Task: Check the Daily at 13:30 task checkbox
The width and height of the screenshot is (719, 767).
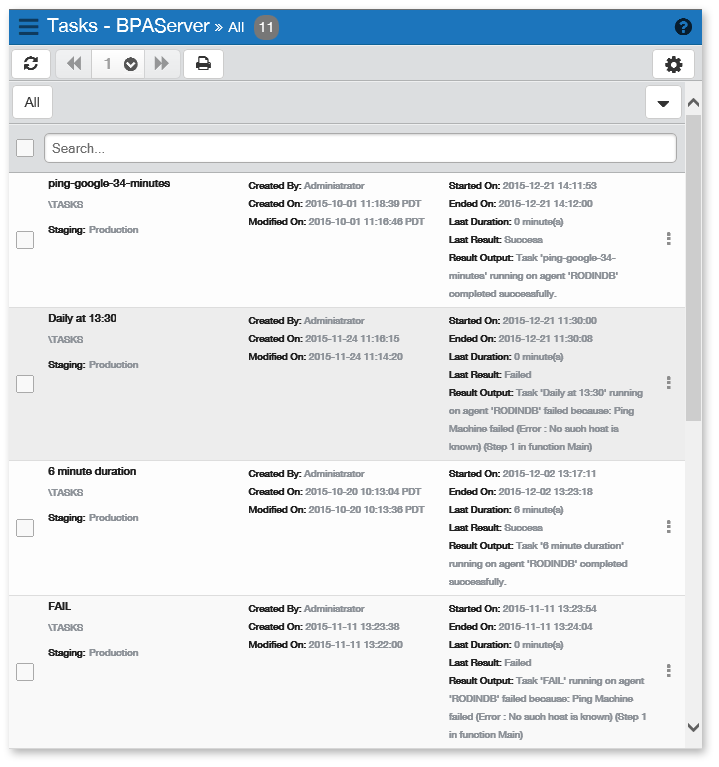Action: click(x=25, y=384)
